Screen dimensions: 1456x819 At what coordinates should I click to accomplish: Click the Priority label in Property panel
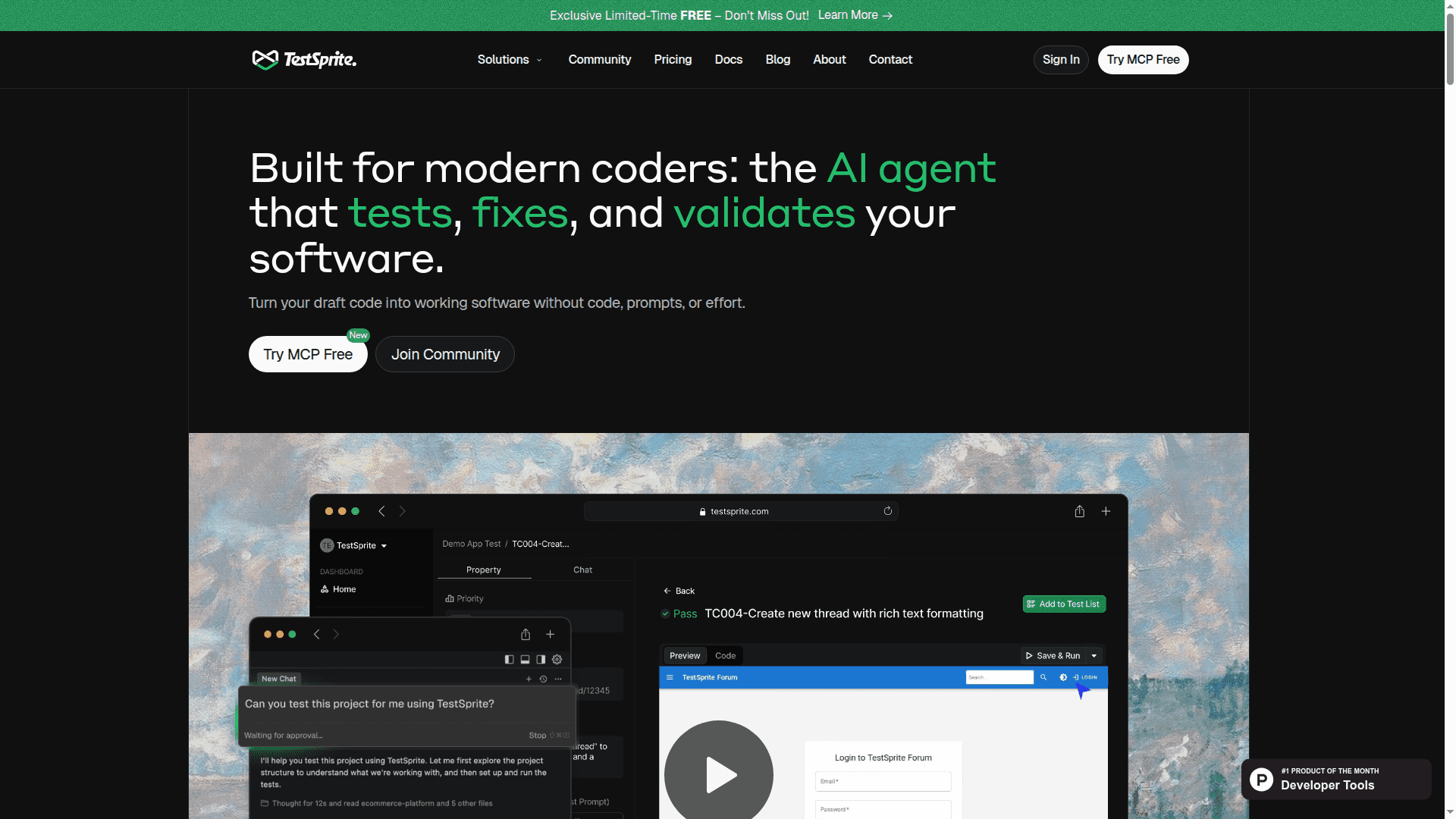465,598
